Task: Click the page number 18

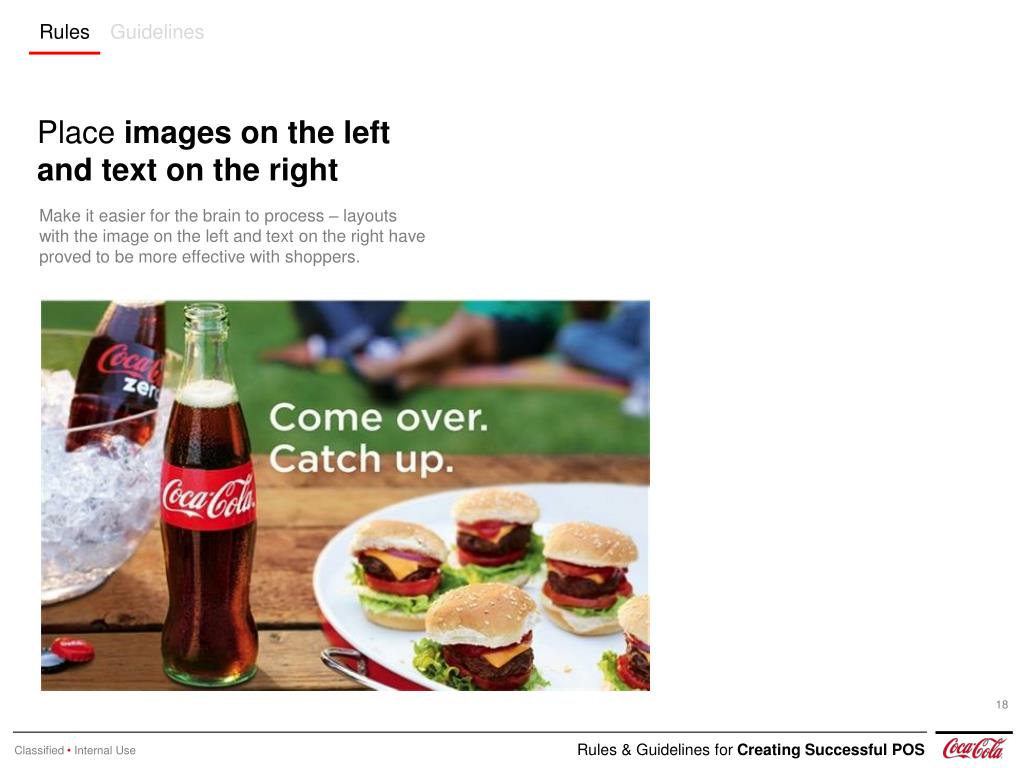Action: point(1002,705)
